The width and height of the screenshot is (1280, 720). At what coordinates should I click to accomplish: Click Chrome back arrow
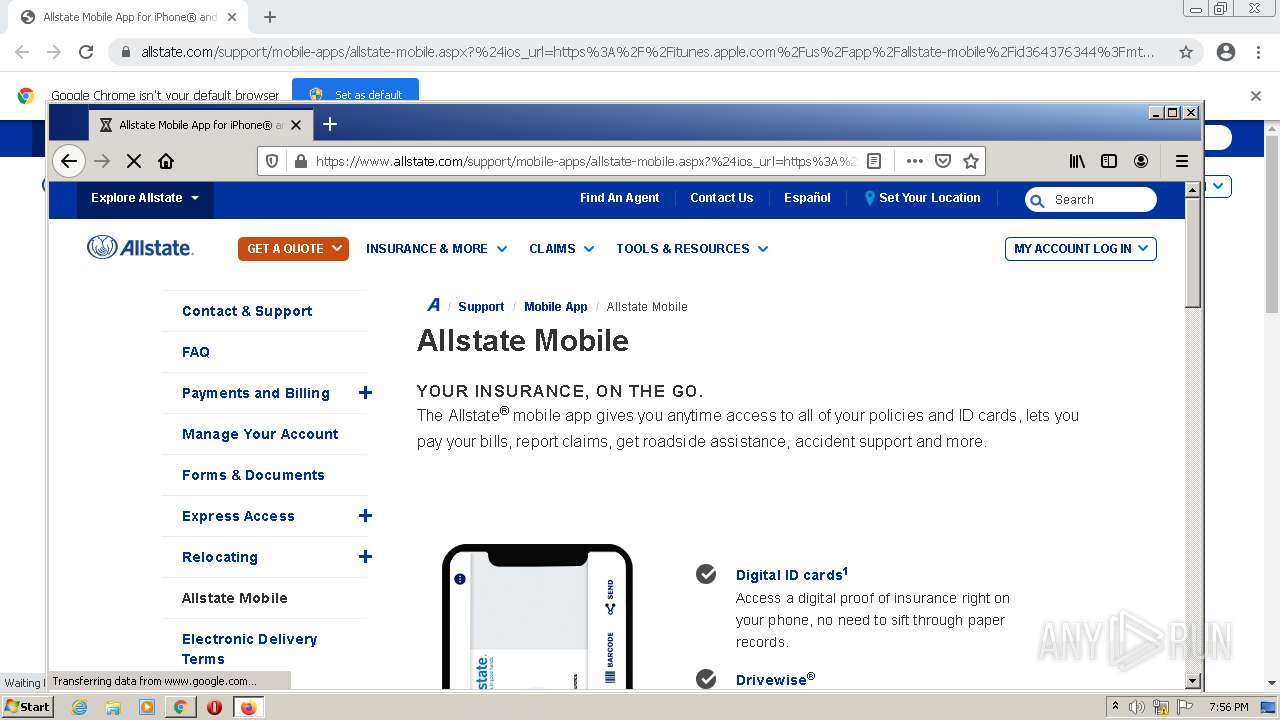click(x=22, y=52)
